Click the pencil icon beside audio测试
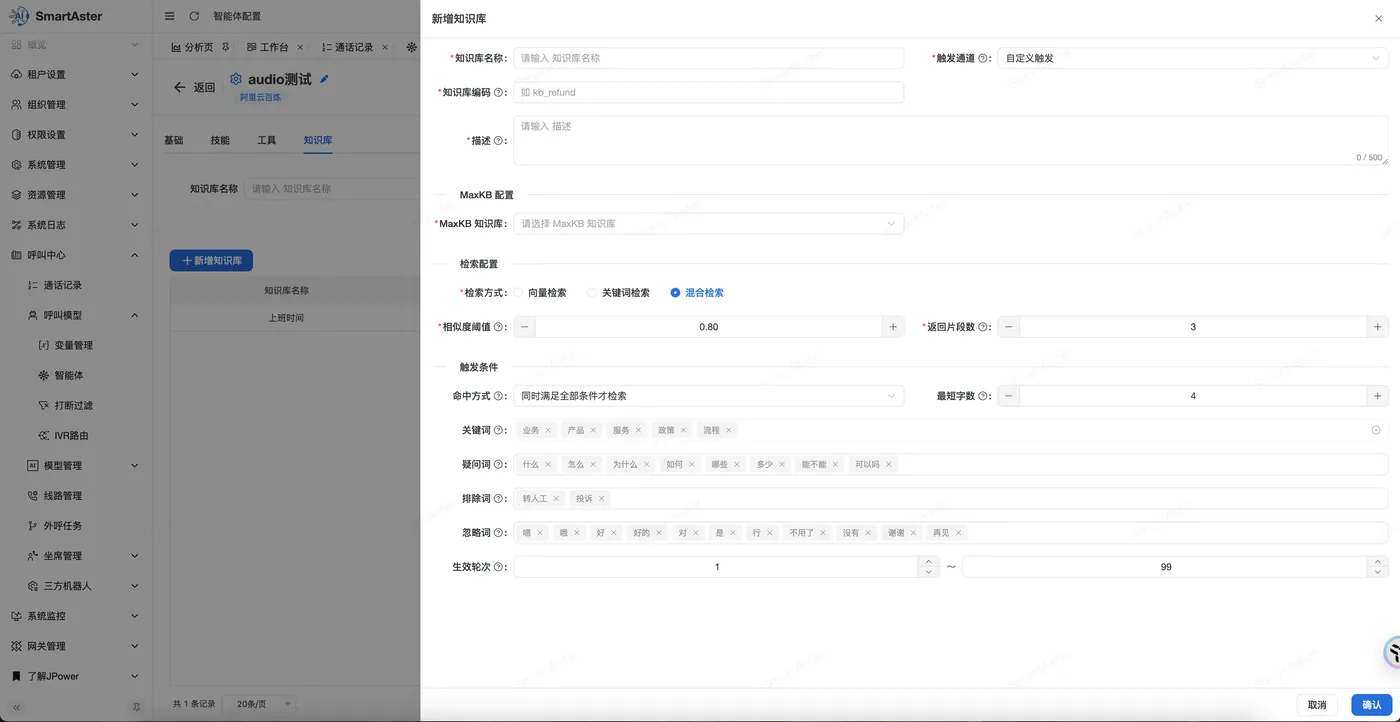1400x722 pixels. [x=324, y=79]
